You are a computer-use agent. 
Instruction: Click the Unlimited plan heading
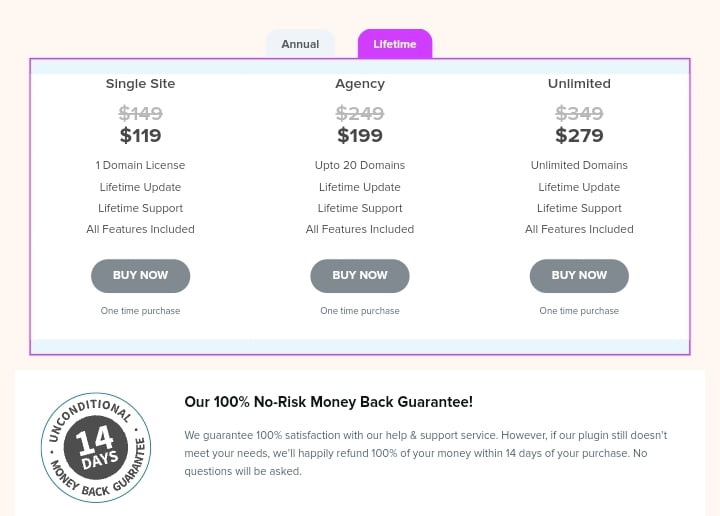(x=579, y=84)
